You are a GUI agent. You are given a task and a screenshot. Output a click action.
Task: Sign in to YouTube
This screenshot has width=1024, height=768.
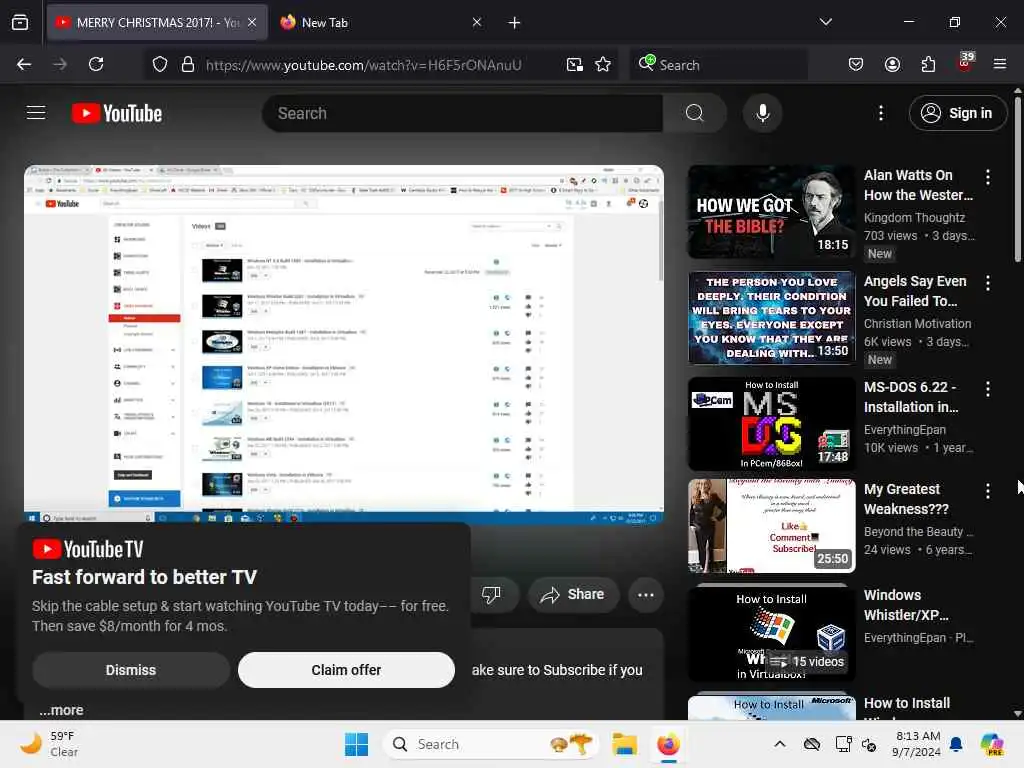(957, 113)
